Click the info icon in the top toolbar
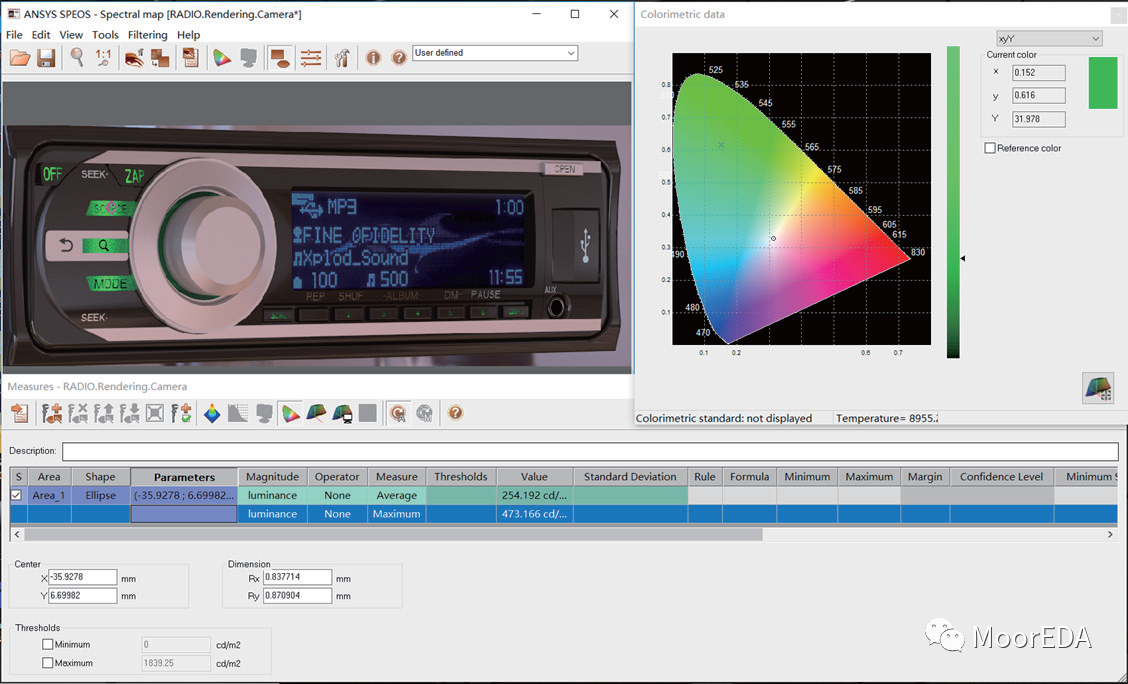Image resolution: width=1128 pixels, height=684 pixels. pyautogui.click(x=373, y=58)
